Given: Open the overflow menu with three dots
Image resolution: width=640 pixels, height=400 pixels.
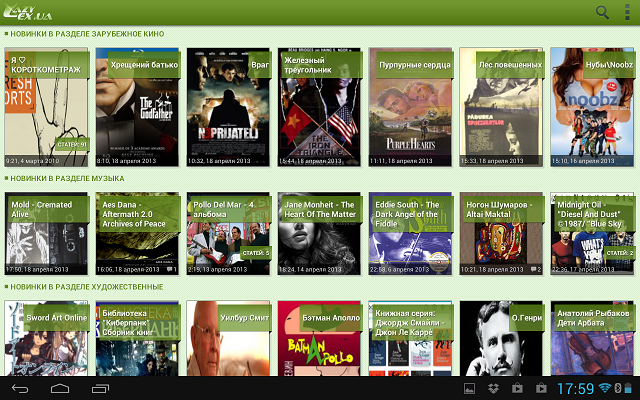Looking at the screenshot, I should coord(627,12).
